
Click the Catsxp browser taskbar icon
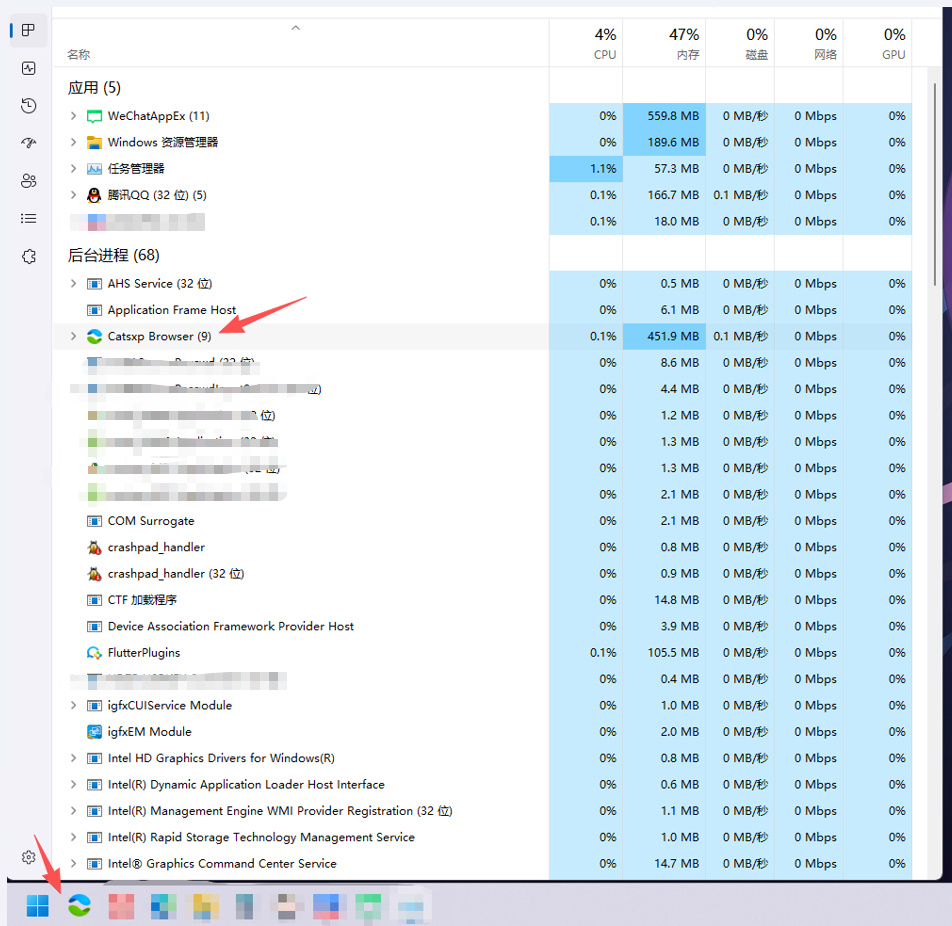click(x=79, y=906)
